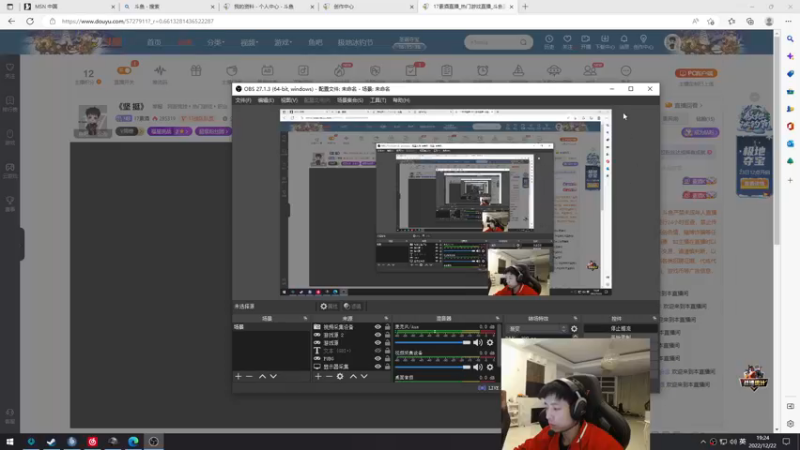The image size is (800, 450).
Task: Open Steam from the taskbar
Action: click(51, 442)
